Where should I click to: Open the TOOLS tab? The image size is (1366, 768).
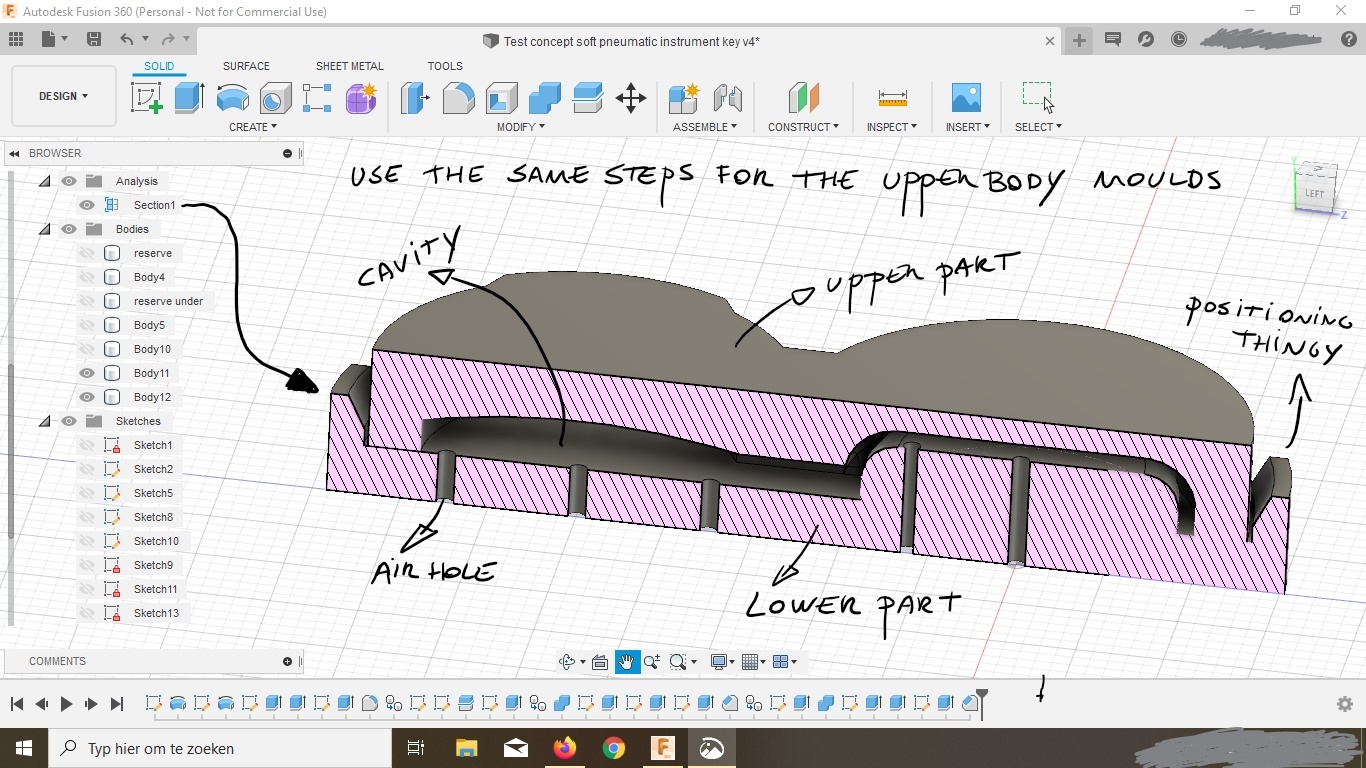click(445, 66)
